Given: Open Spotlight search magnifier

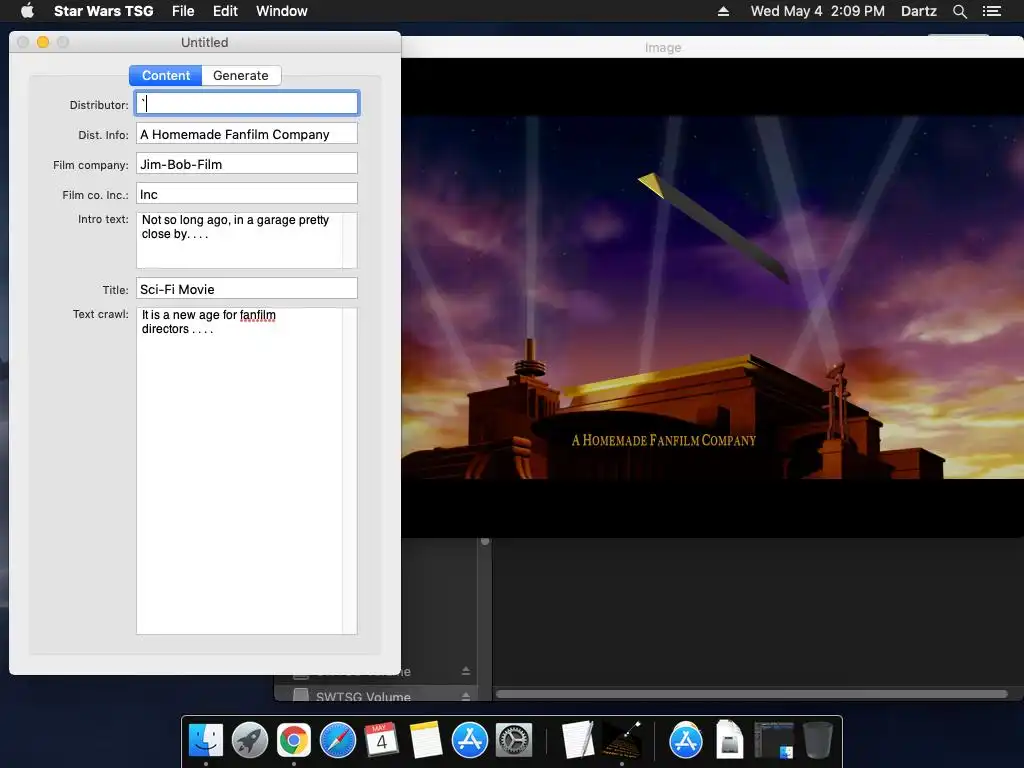Looking at the screenshot, I should click(959, 11).
